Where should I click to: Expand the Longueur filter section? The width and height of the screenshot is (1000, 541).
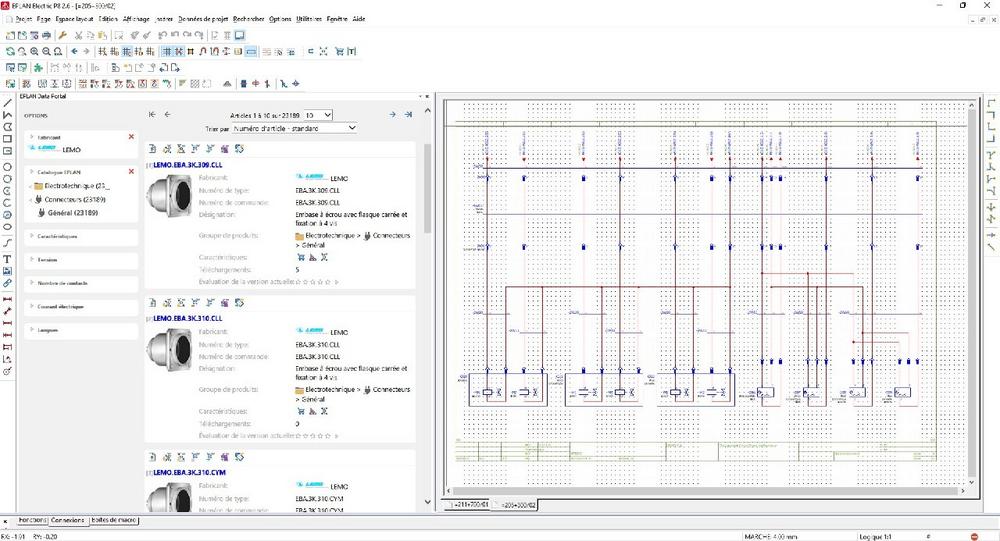pyautogui.click(x=32, y=330)
